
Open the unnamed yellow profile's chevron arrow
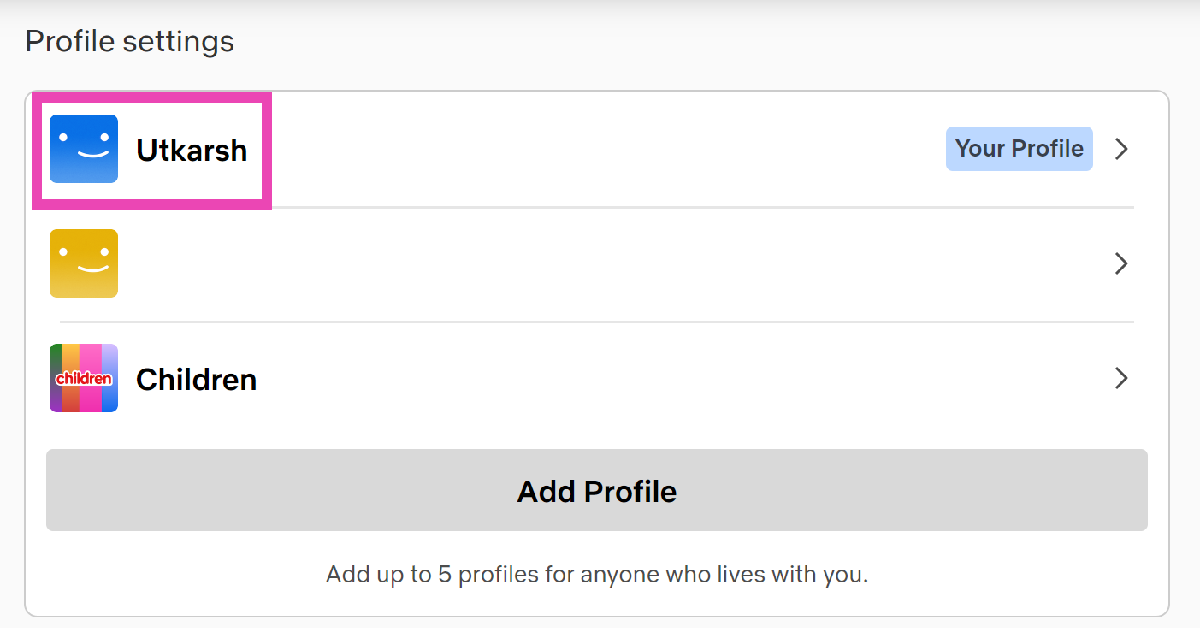click(x=1122, y=264)
